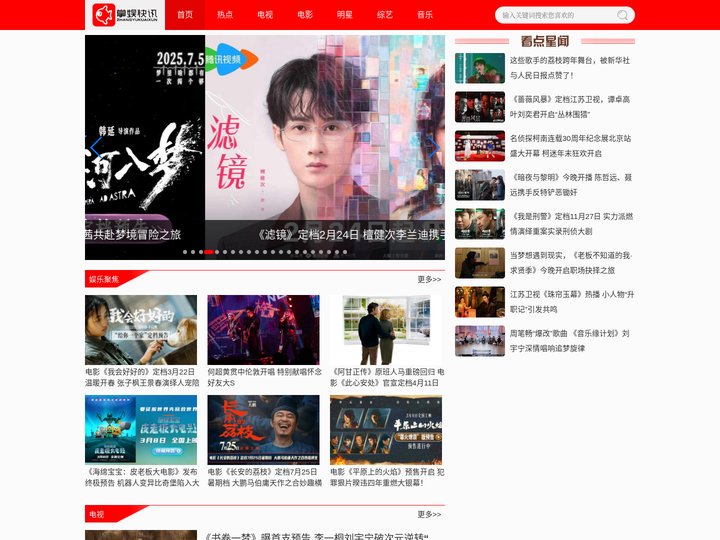Image resolution: width=720 pixels, height=540 pixels.
Task: Open 《暗夜与黎明》今晚开播 sidebar headline
Action: click(x=571, y=185)
